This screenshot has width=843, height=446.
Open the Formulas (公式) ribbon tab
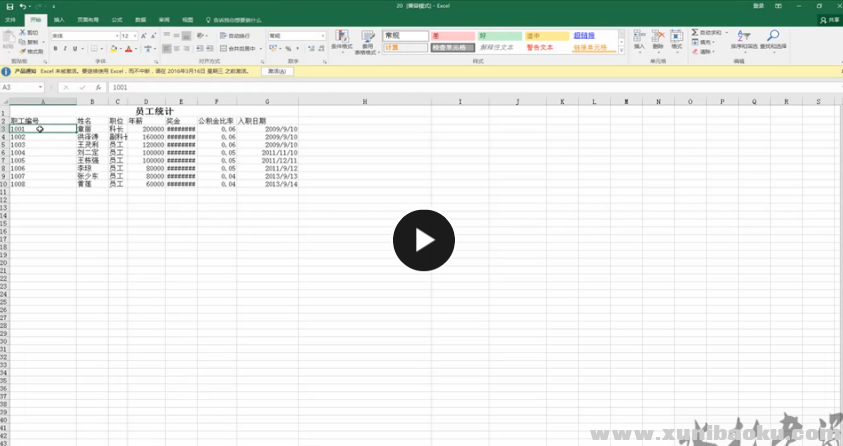point(117,19)
